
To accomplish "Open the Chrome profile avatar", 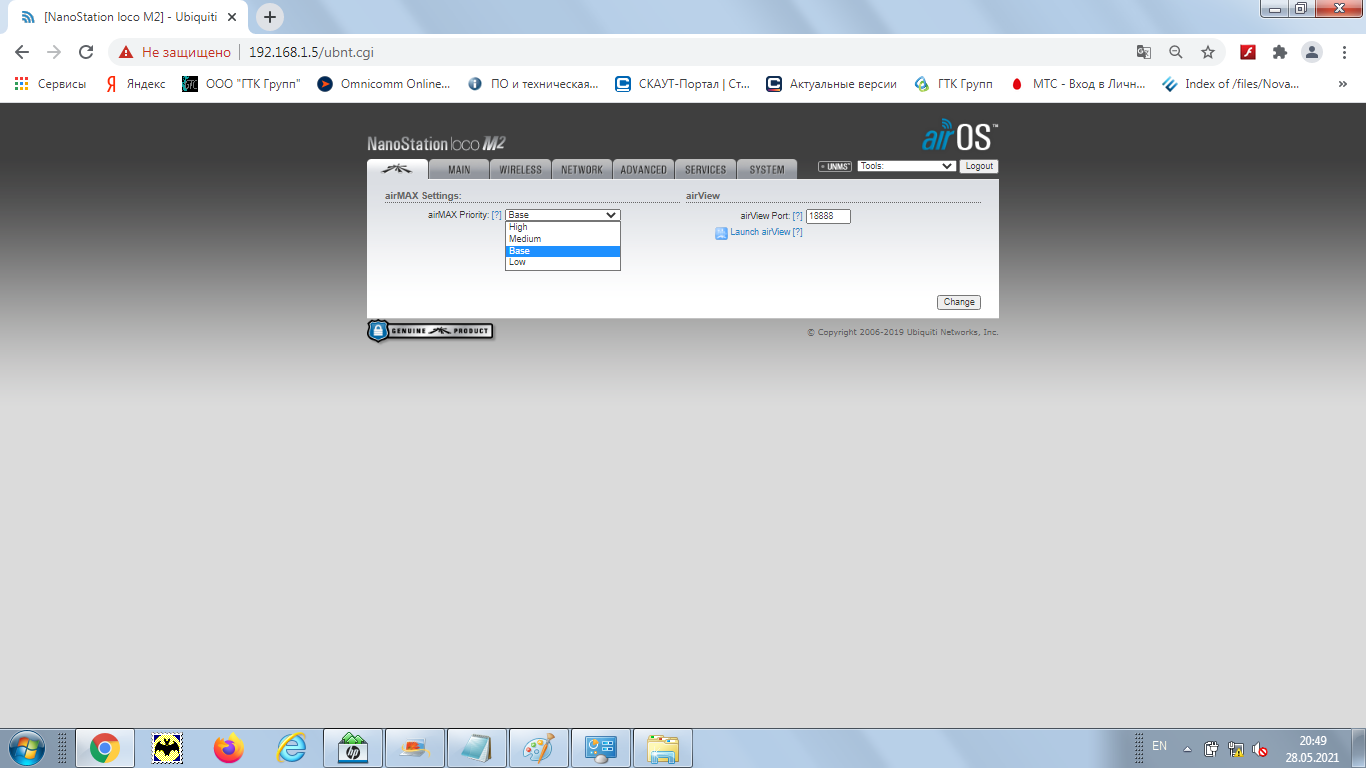I will pos(1312,52).
